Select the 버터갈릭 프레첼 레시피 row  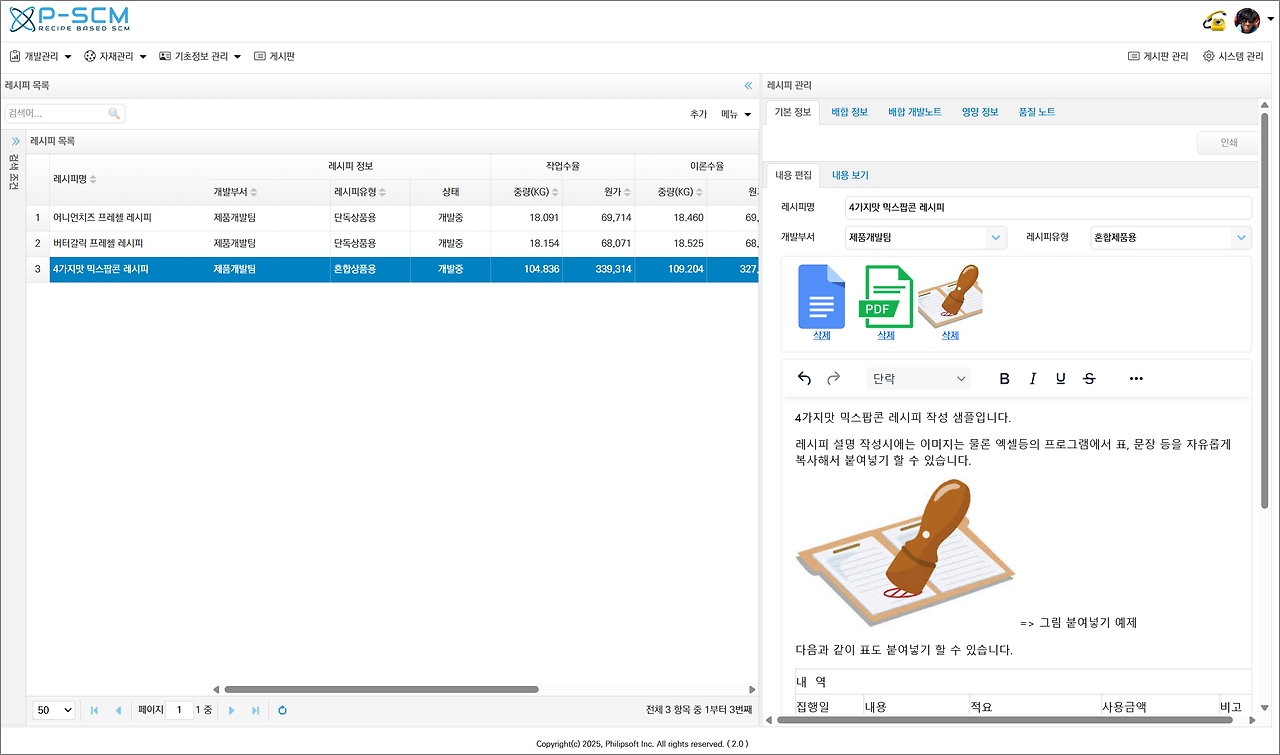click(392, 243)
